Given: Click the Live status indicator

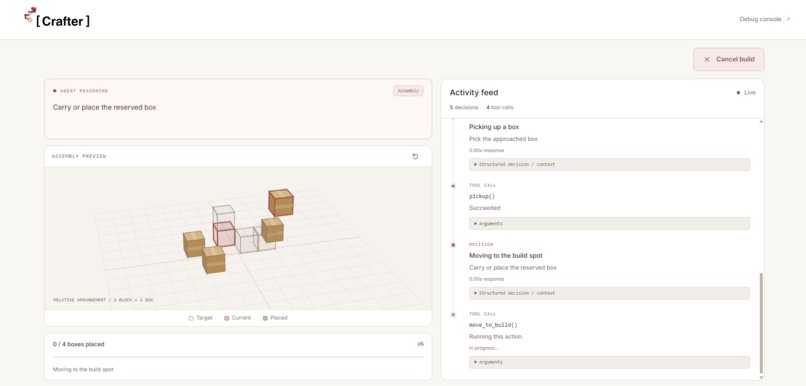Looking at the screenshot, I should [746, 93].
